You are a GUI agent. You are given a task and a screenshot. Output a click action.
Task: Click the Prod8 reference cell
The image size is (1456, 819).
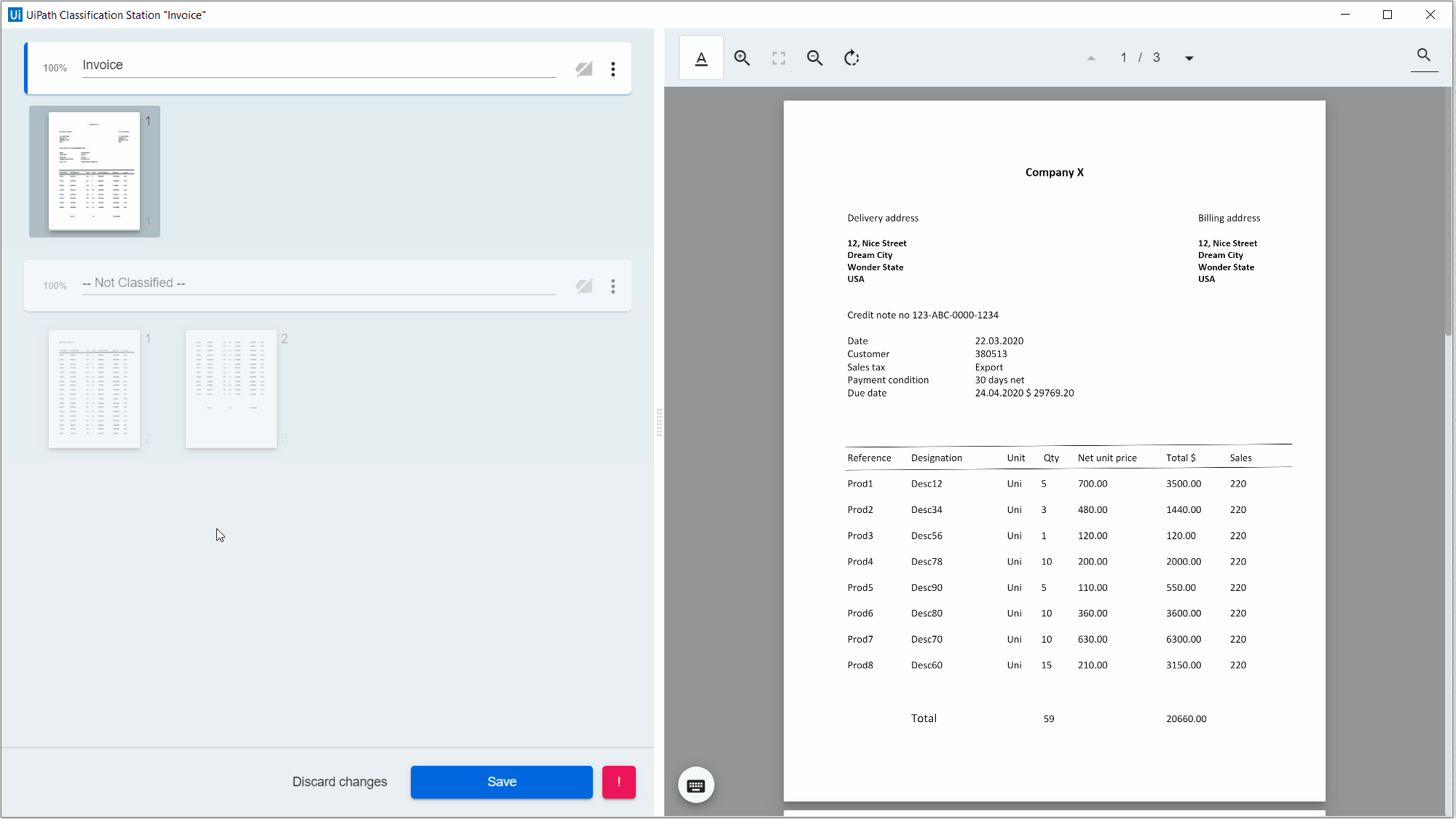click(860, 665)
